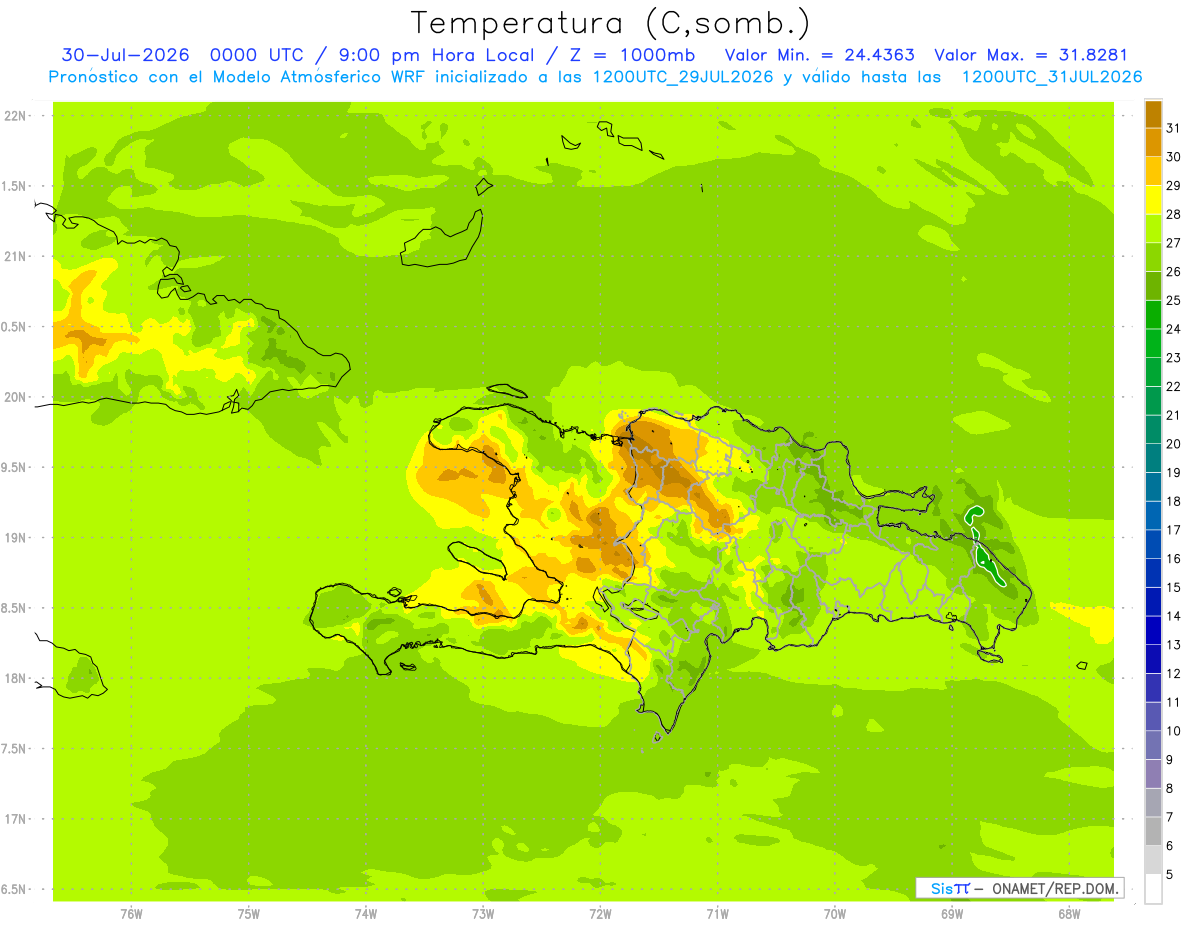Click the blue legend swatch between 15 and 16
The height and width of the screenshot is (927, 1200).
coord(1153,573)
